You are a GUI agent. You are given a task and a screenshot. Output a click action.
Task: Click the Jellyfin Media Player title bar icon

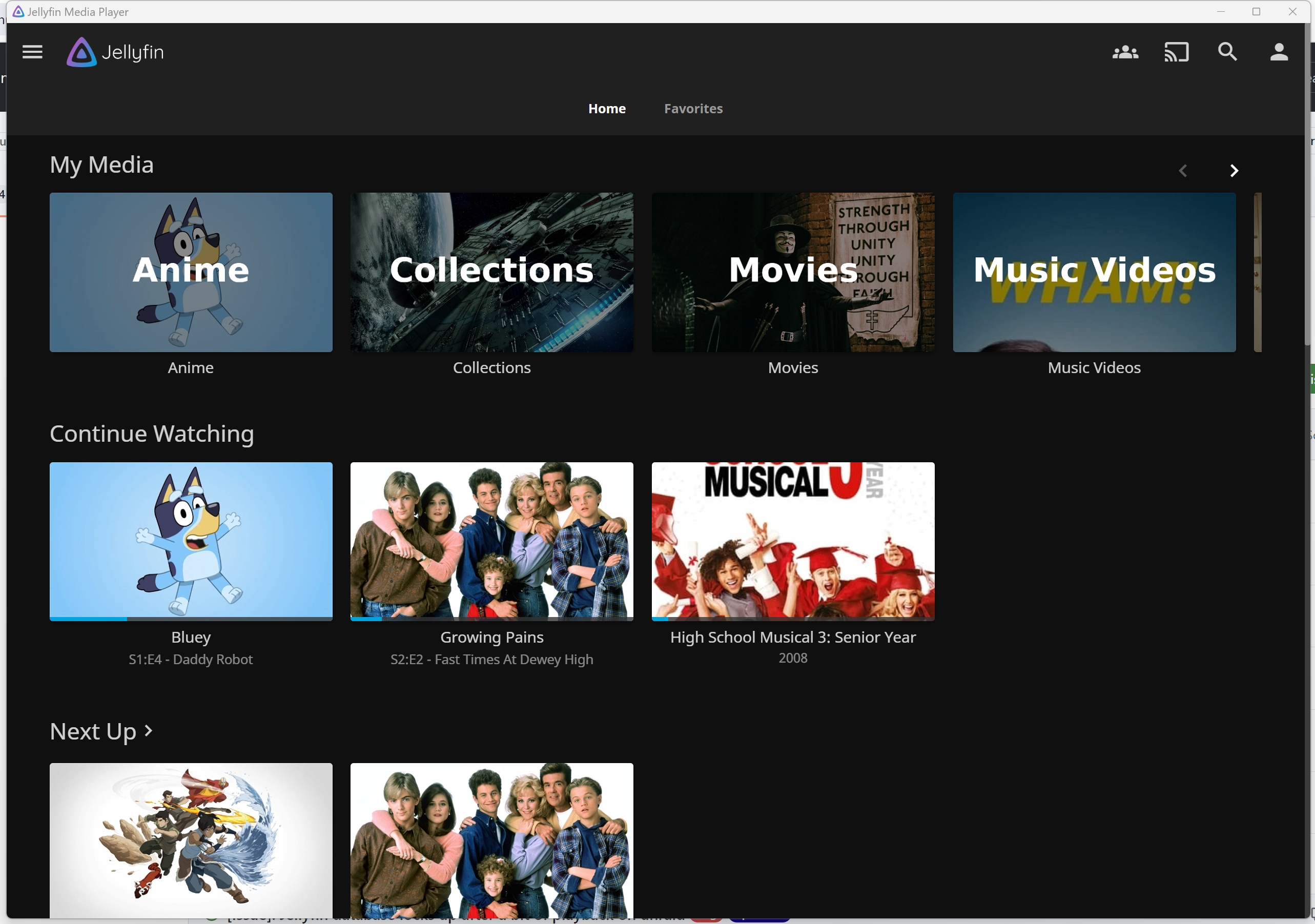pyautogui.click(x=18, y=11)
